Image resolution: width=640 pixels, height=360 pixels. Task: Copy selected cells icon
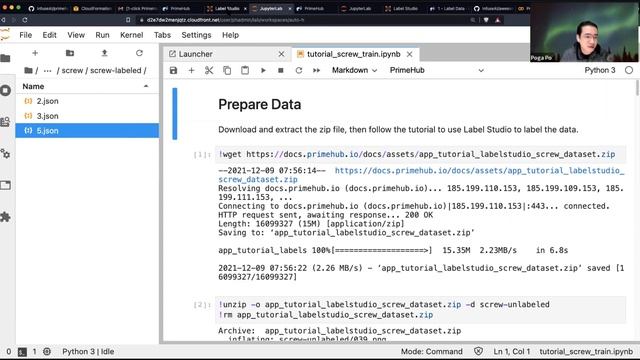coord(227,70)
